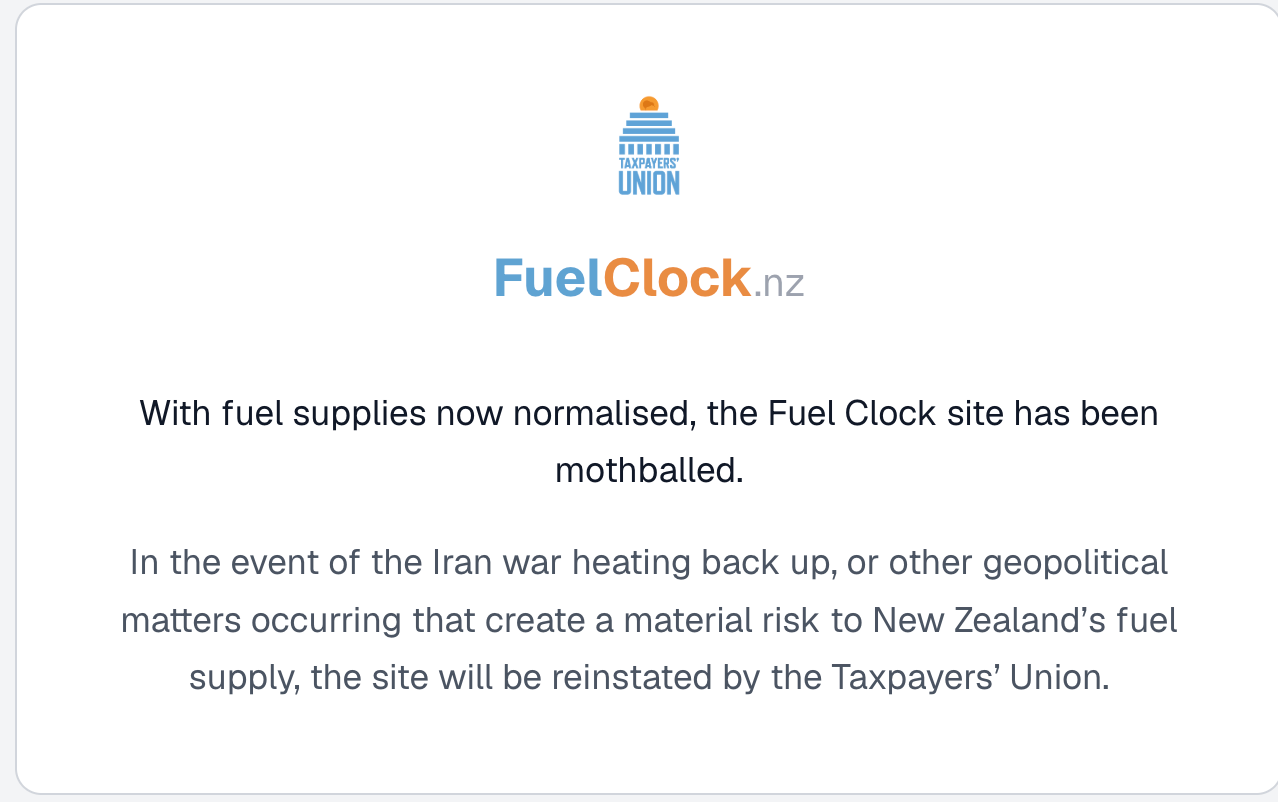Click the orange dome atop the Beehive logo
Screen dimensions: 1278x802
(649, 102)
